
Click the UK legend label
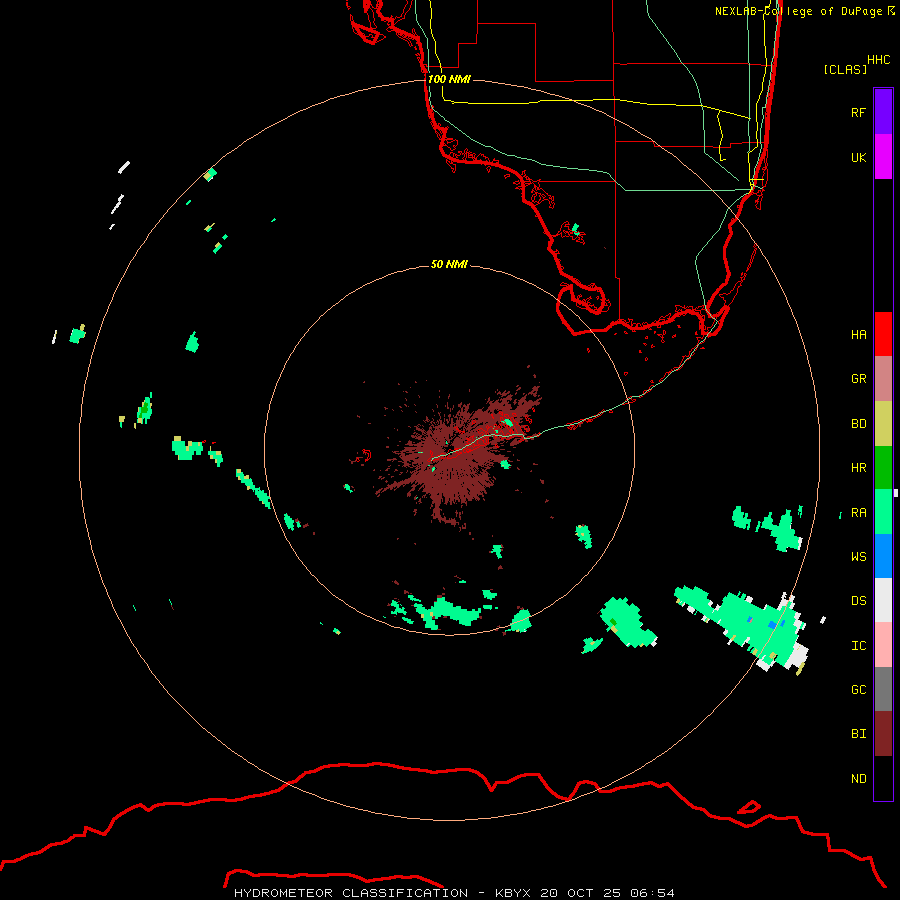point(858,158)
